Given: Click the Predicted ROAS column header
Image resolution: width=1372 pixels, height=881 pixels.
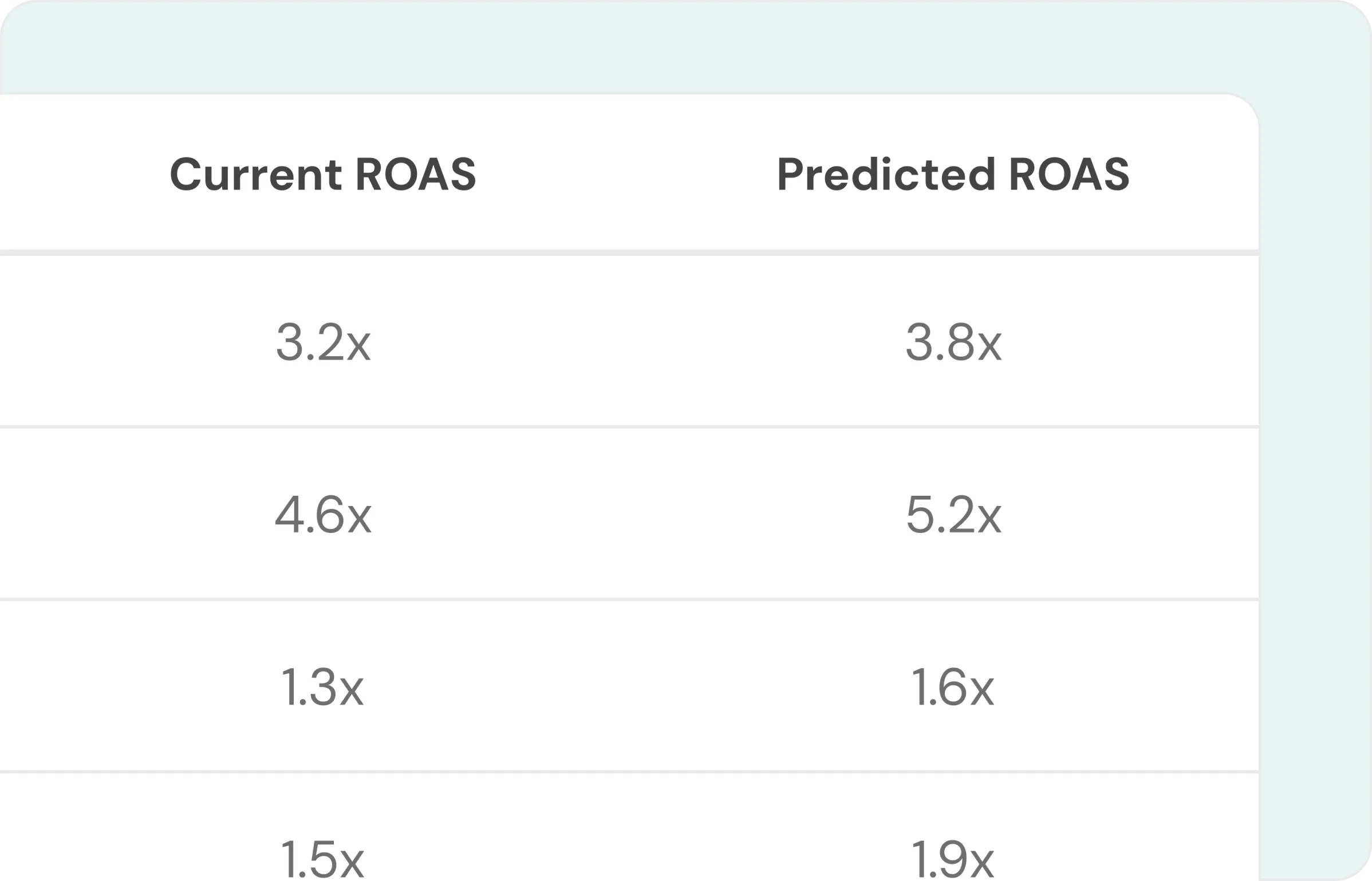Looking at the screenshot, I should click(953, 174).
